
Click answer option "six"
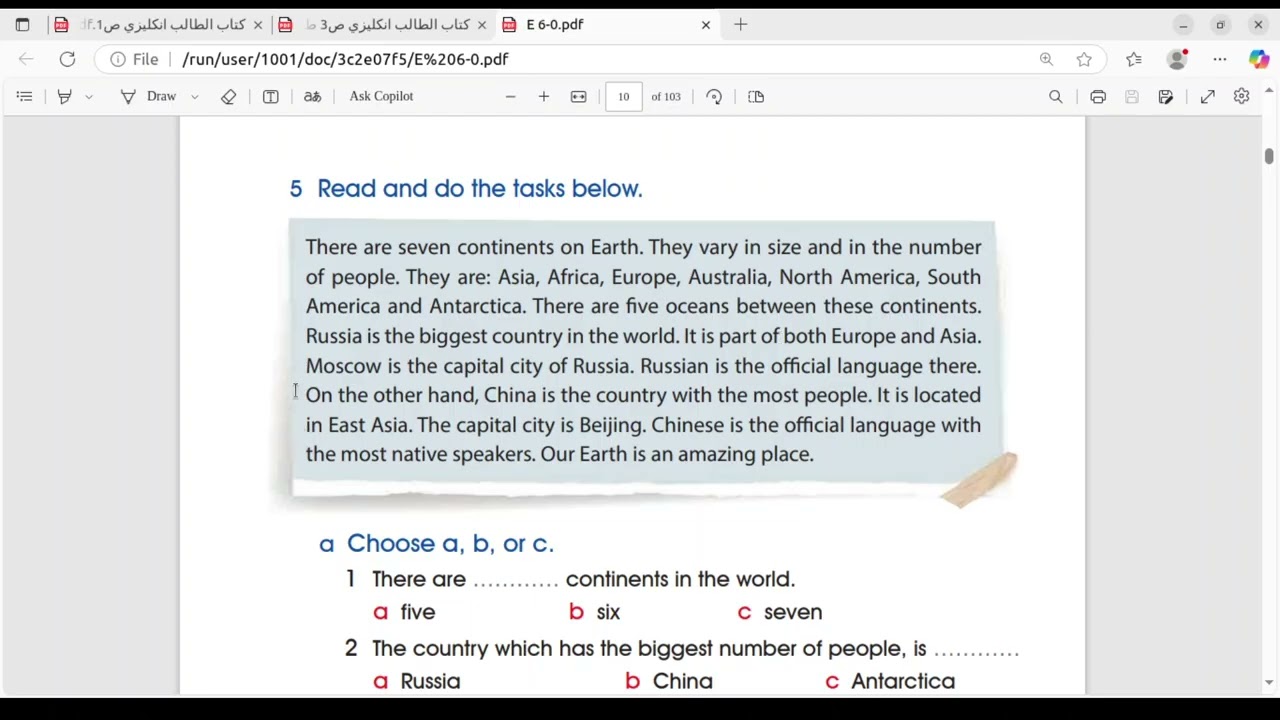click(608, 612)
